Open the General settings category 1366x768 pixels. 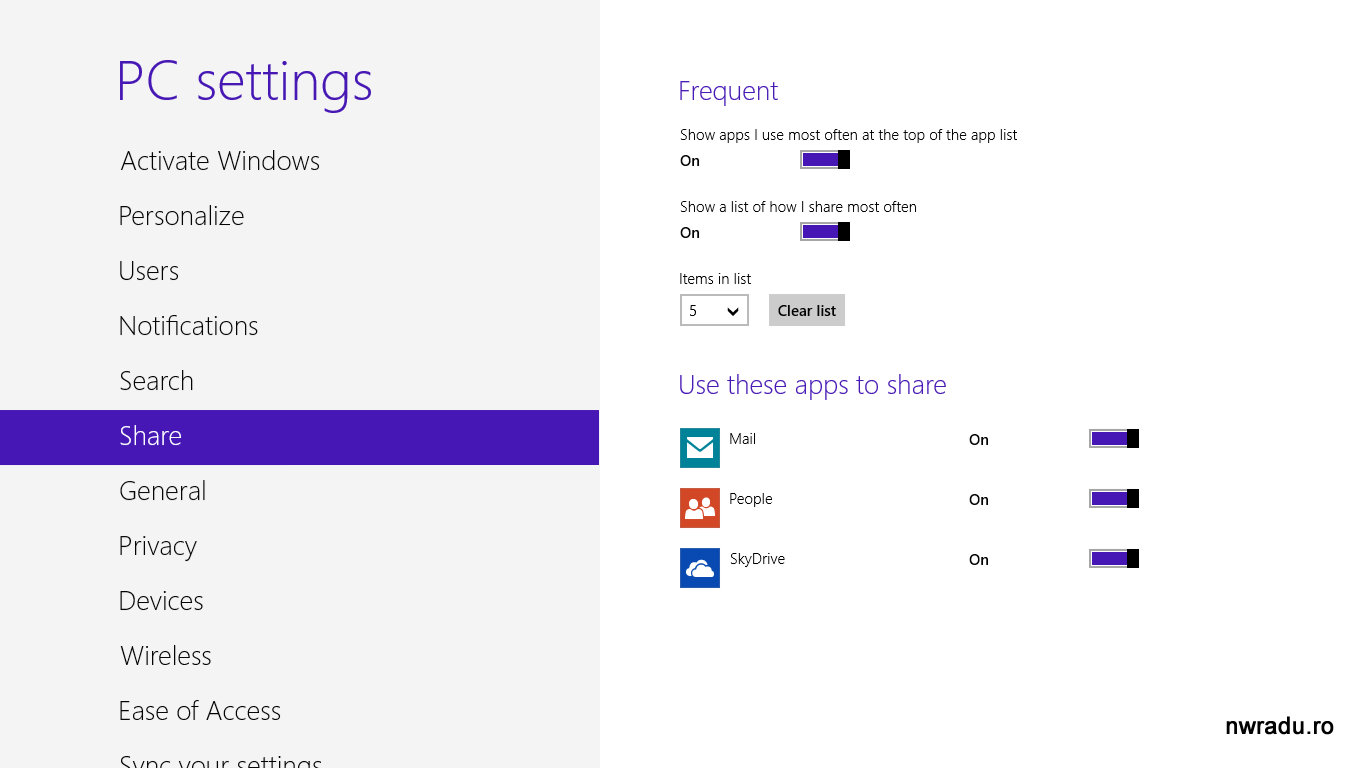[x=162, y=491]
